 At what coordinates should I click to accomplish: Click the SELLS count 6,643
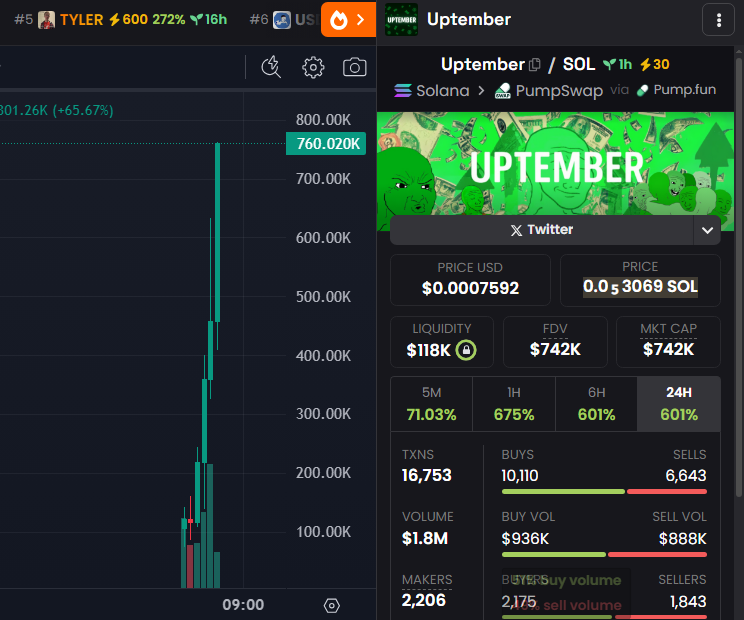pos(686,475)
